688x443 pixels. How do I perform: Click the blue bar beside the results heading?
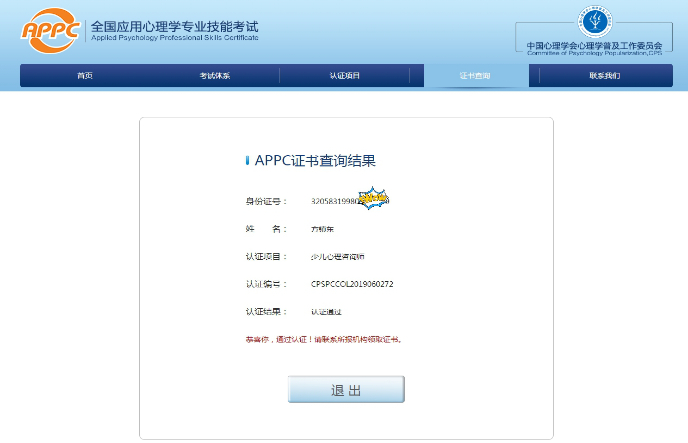tap(247, 160)
